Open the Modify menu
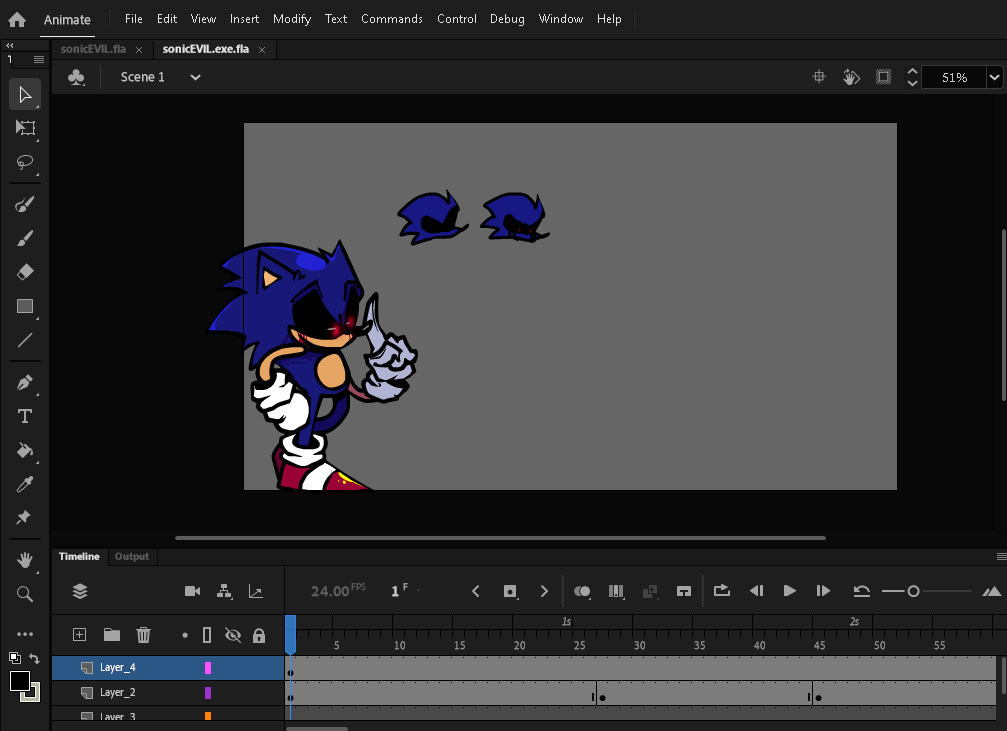Screen dimensions: 1007x731 pos(291,19)
